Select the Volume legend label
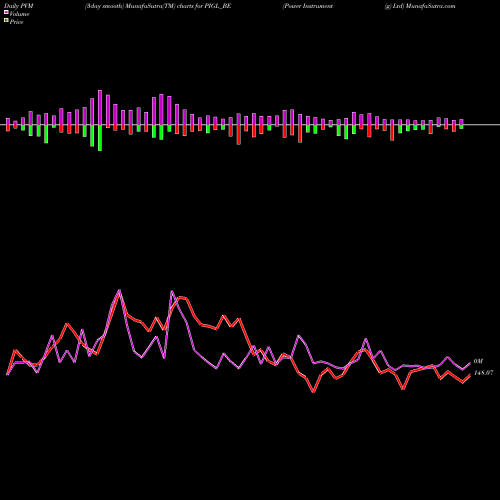 (x=19, y=14)
